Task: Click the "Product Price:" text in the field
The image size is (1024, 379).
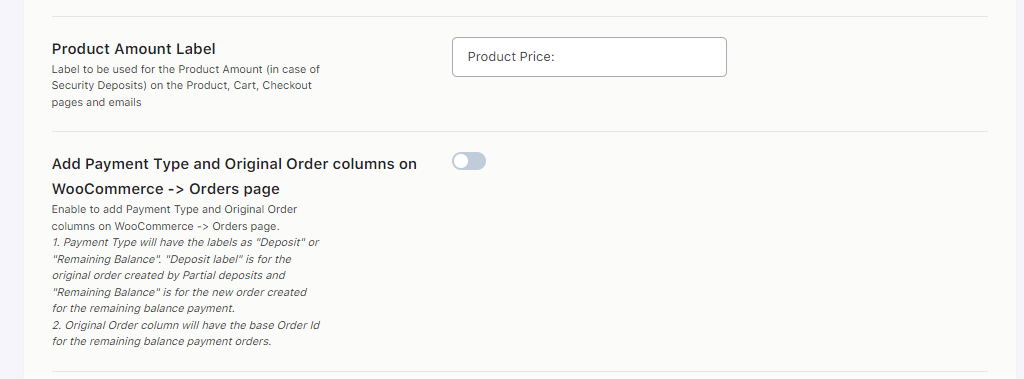Action: (x=511, y=57)
